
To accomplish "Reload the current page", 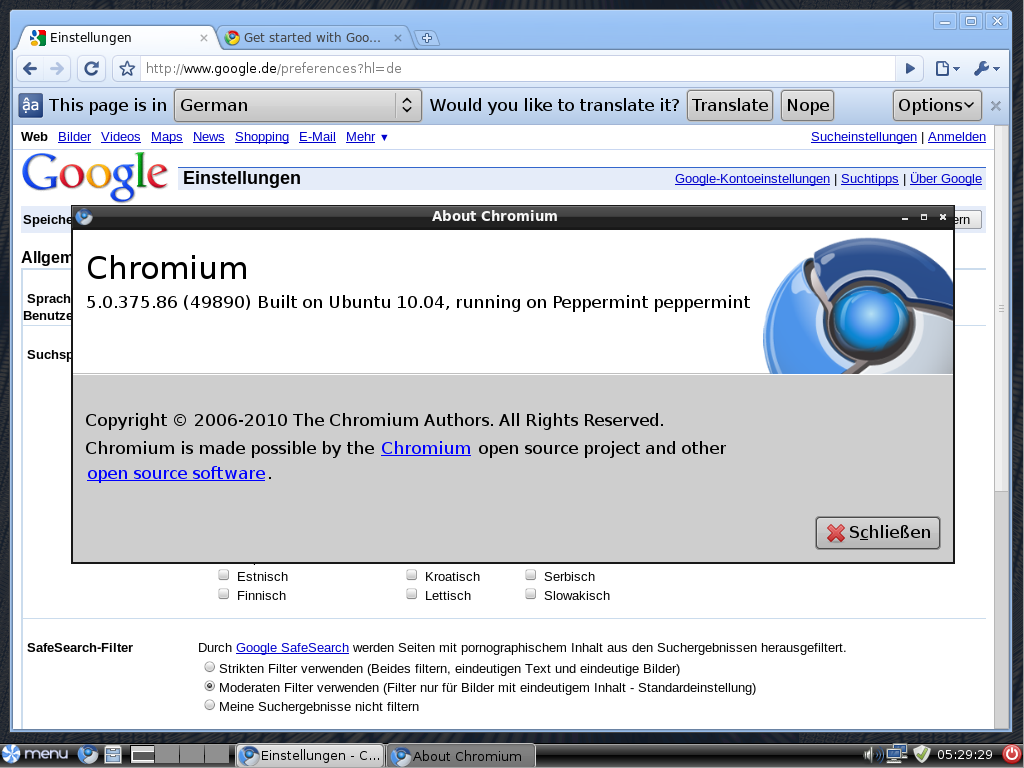I will 91,69.
